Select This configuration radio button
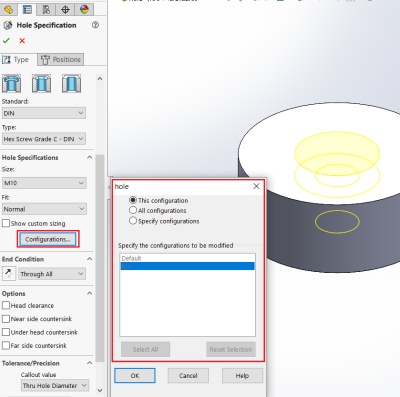The width and height of the screenshot is (400, 397). (133, 200)
